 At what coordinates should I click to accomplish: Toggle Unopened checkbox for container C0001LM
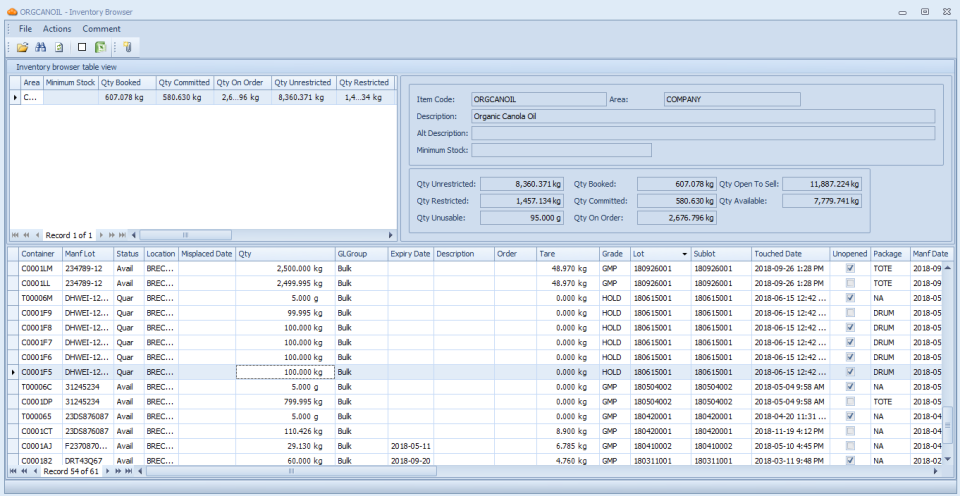[850, 269]
